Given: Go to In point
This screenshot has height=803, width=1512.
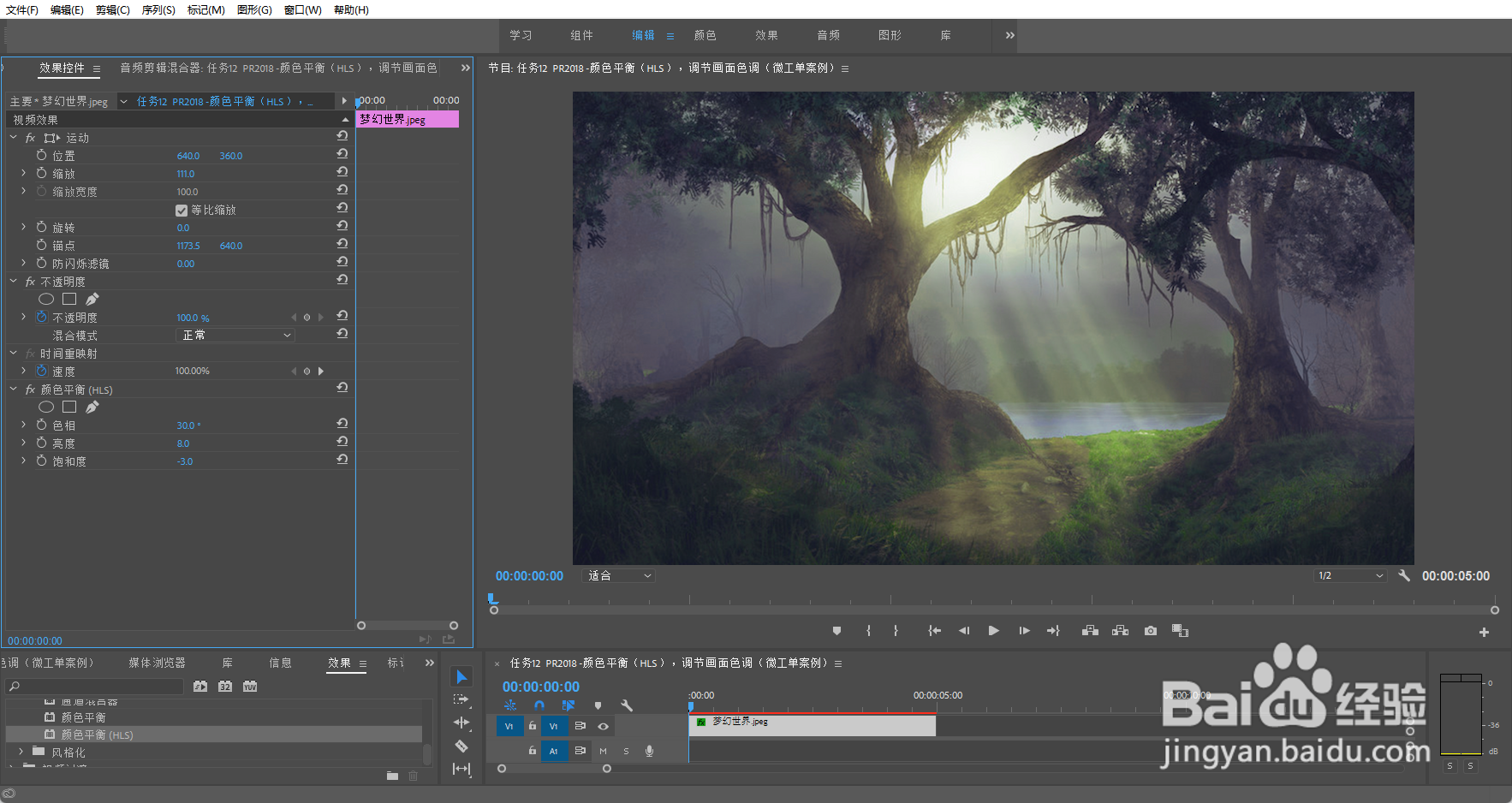Looking at the screenshot, I should [934, 631].
